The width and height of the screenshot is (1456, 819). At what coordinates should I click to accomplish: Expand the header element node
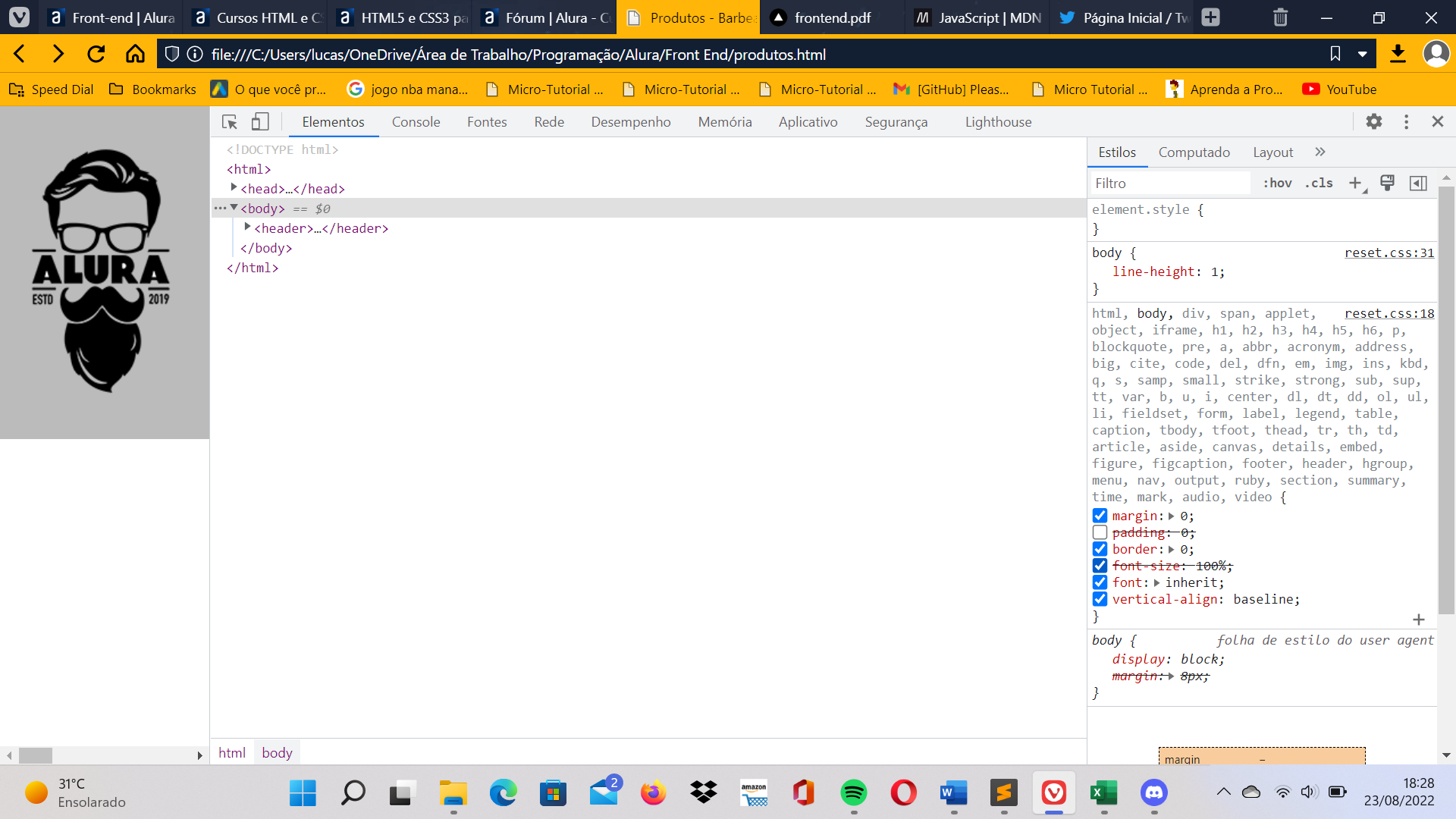coord(247,227)
